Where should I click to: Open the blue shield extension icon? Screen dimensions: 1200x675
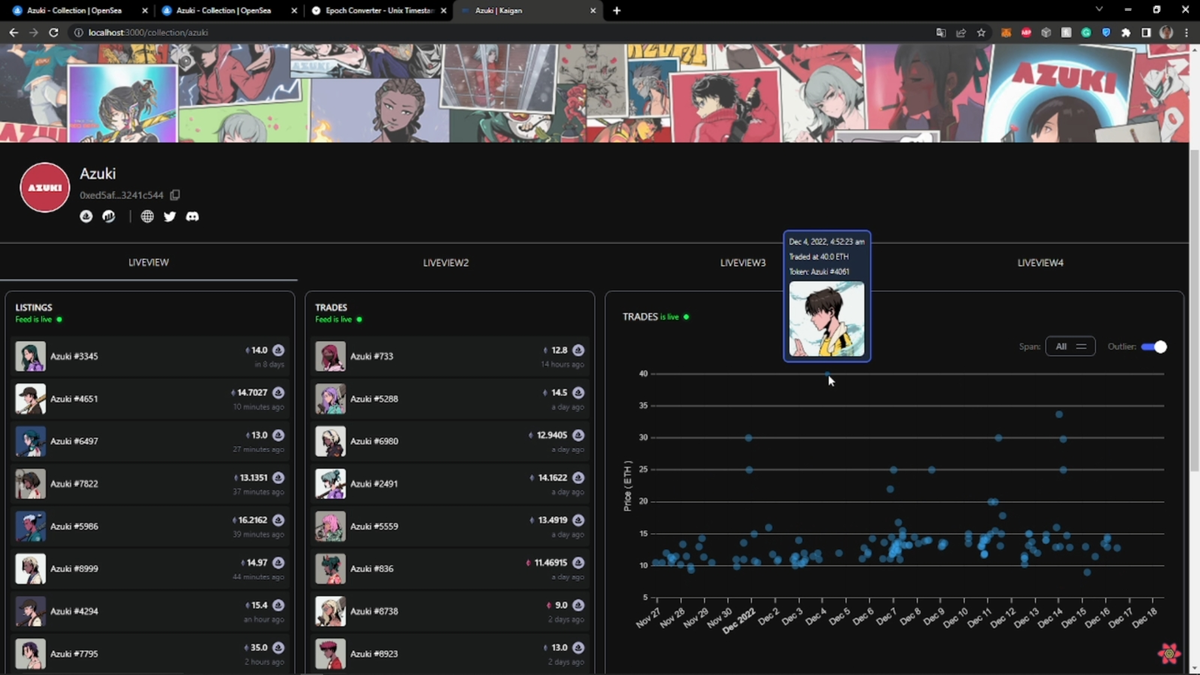[x=1106, y=33]
